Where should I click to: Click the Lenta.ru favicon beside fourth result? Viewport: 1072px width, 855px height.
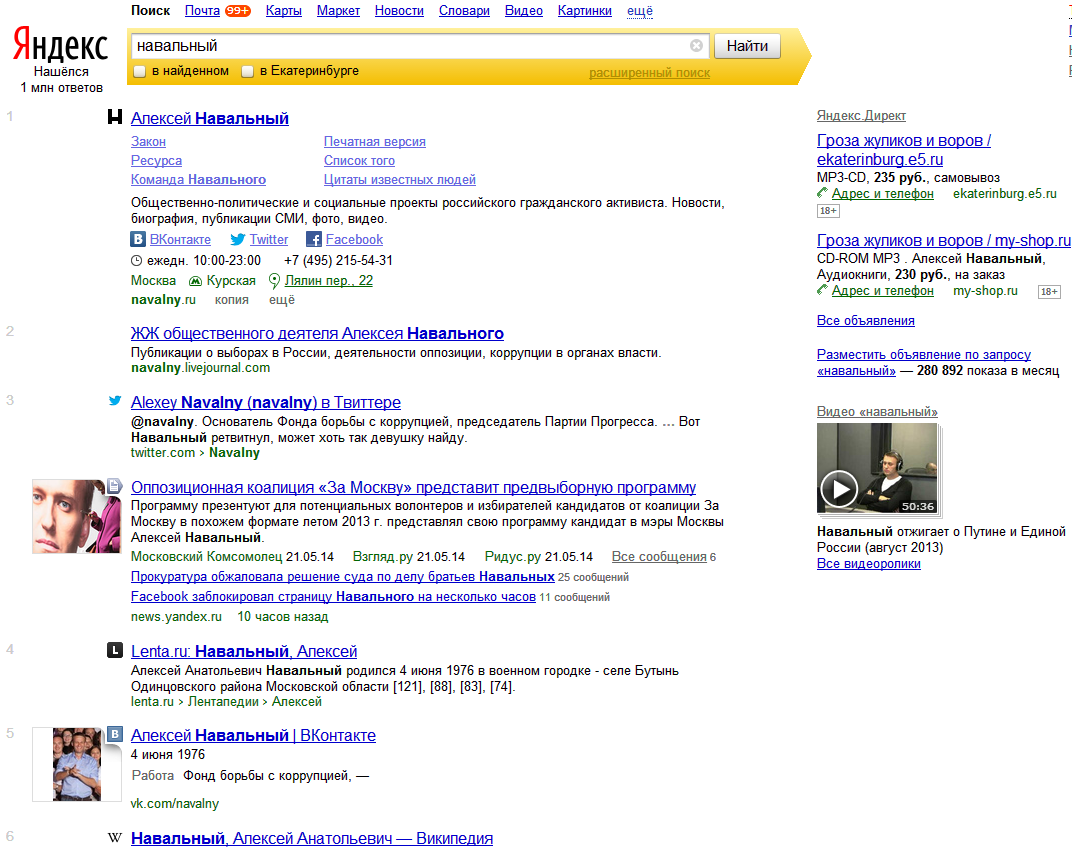(115, 650)
